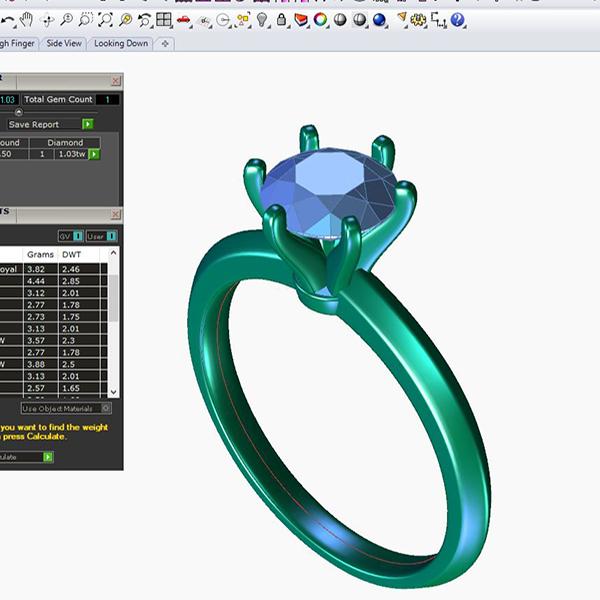Switch to the four-viewport layout icon
Viewport: 600px width, 600px height.
tap(164, 20)
